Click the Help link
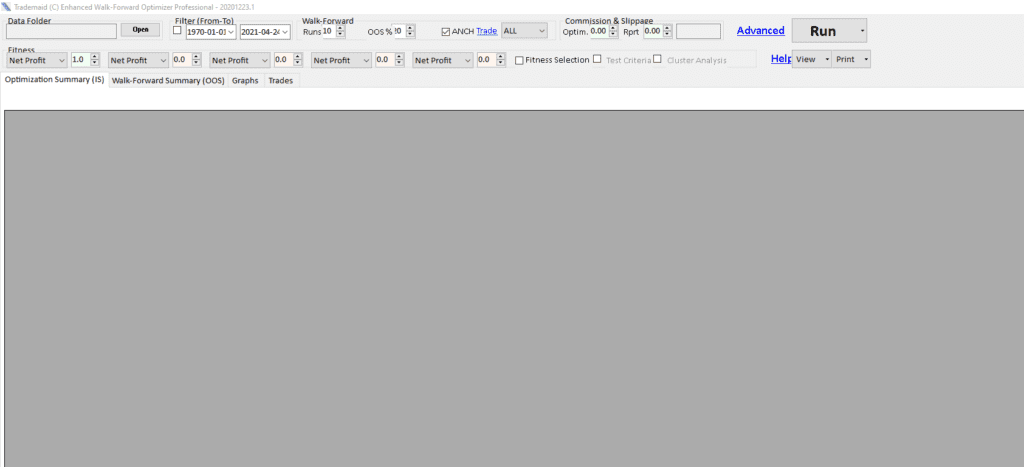The image size is (1024, 467). (x=780, y=59)
